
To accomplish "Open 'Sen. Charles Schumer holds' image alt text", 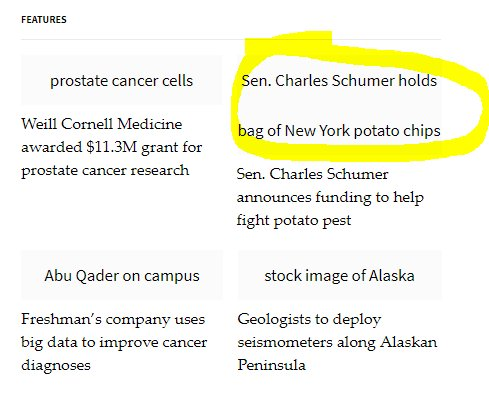I will pos(339,80).
